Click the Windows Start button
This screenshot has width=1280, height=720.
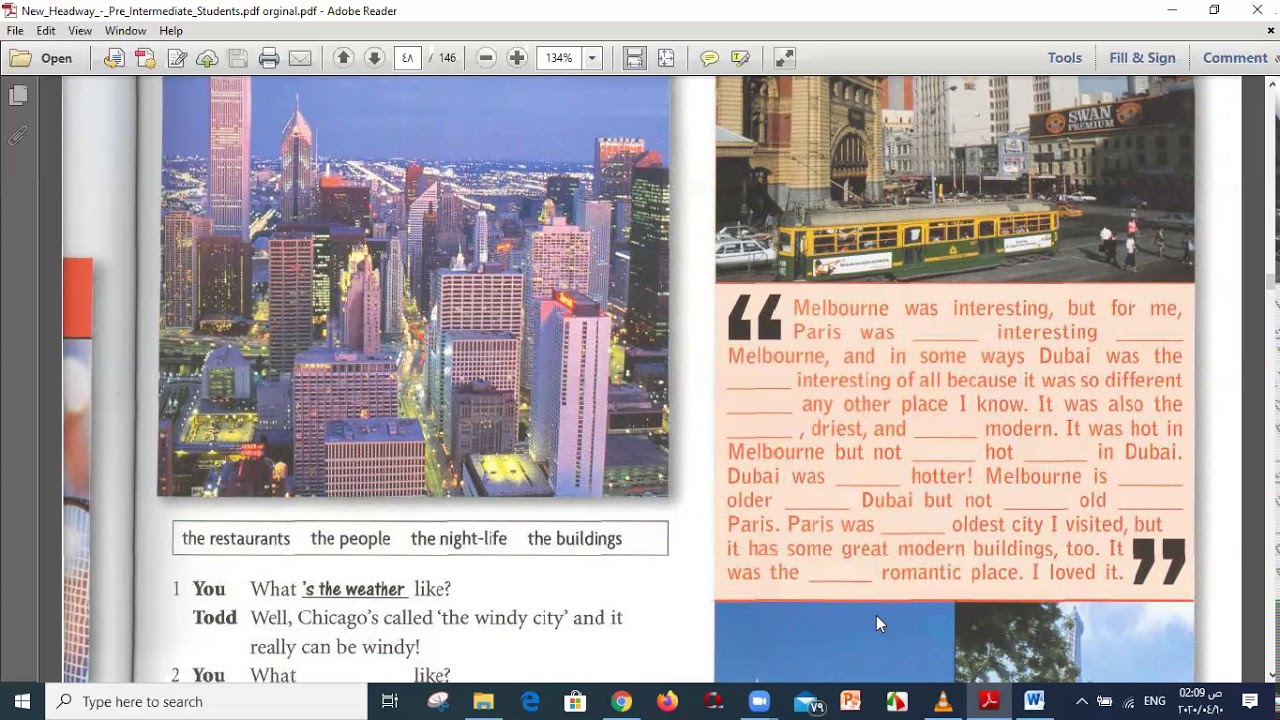pos(22,701)
